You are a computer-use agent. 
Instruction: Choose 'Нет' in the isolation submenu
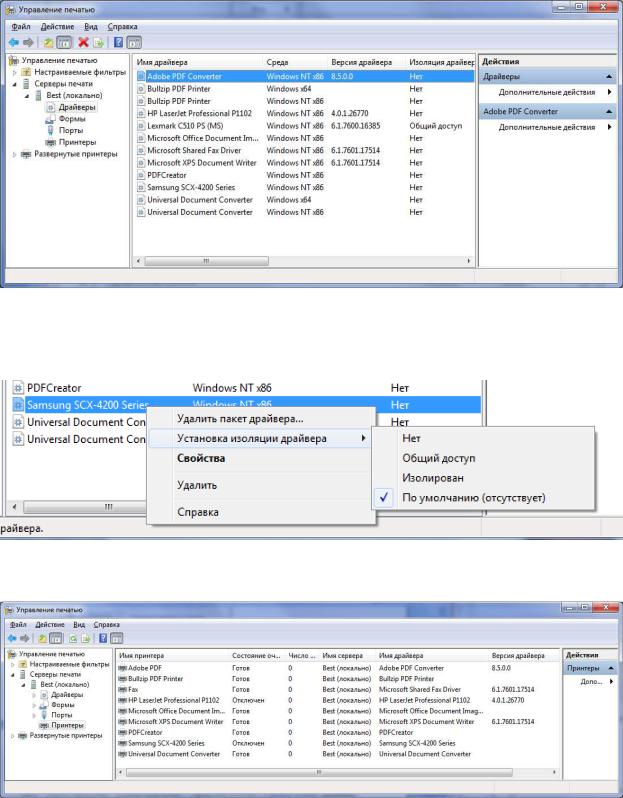(x=483, y=438)
